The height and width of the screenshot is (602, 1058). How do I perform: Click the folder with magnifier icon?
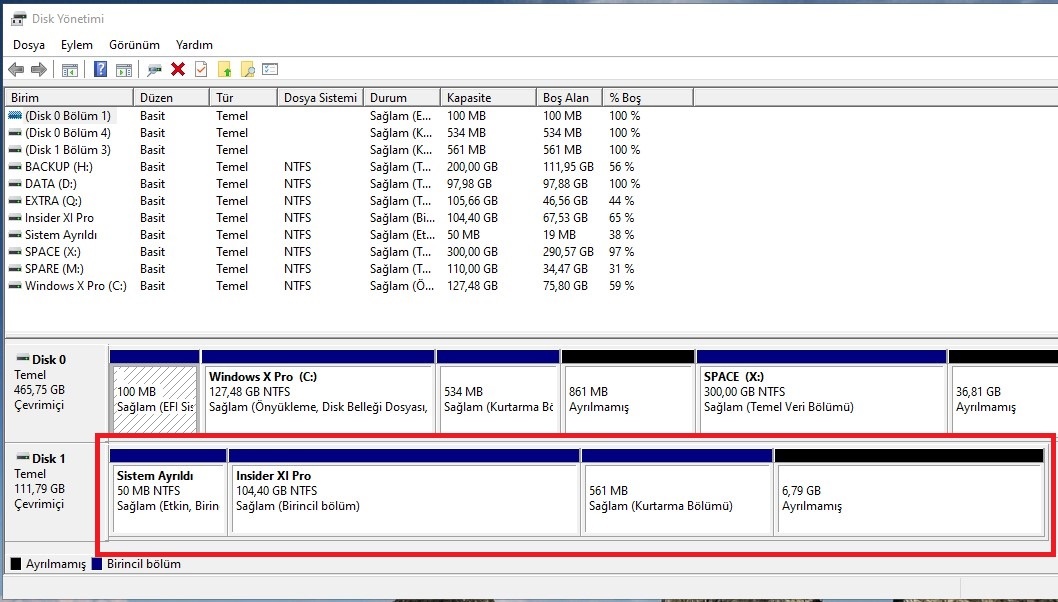pyautogui.click(x=248, y=69)
